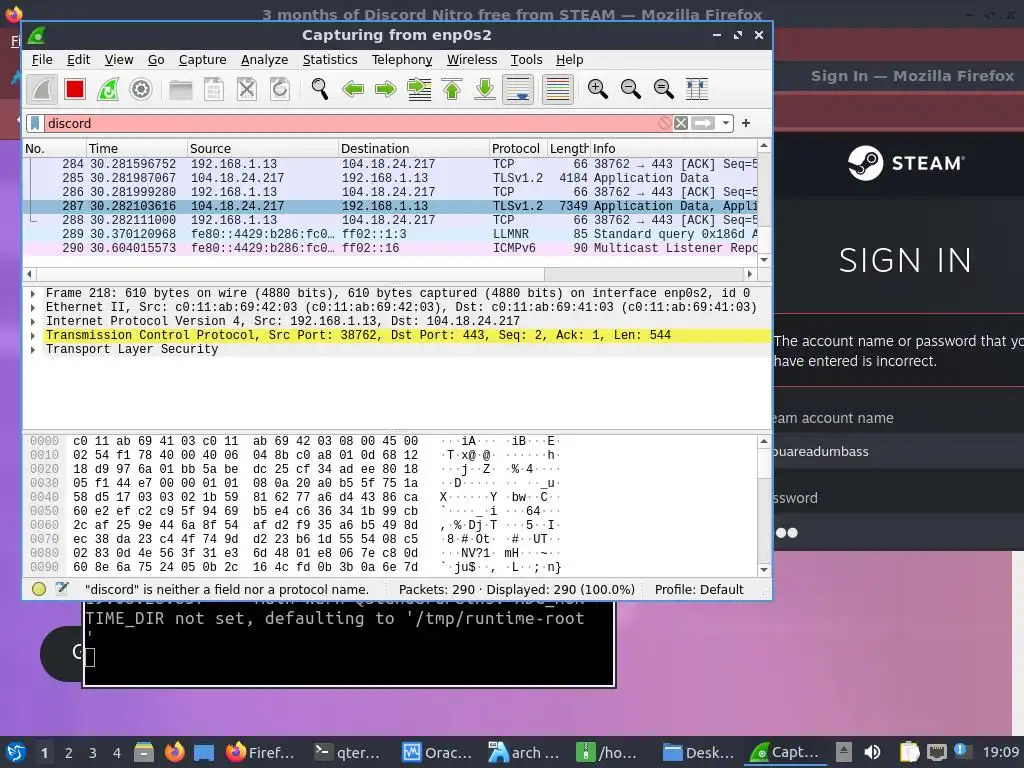Go forward to next packet arrow
The height and width of the screenshot is (768, 1024).
[x=386, y=89]
